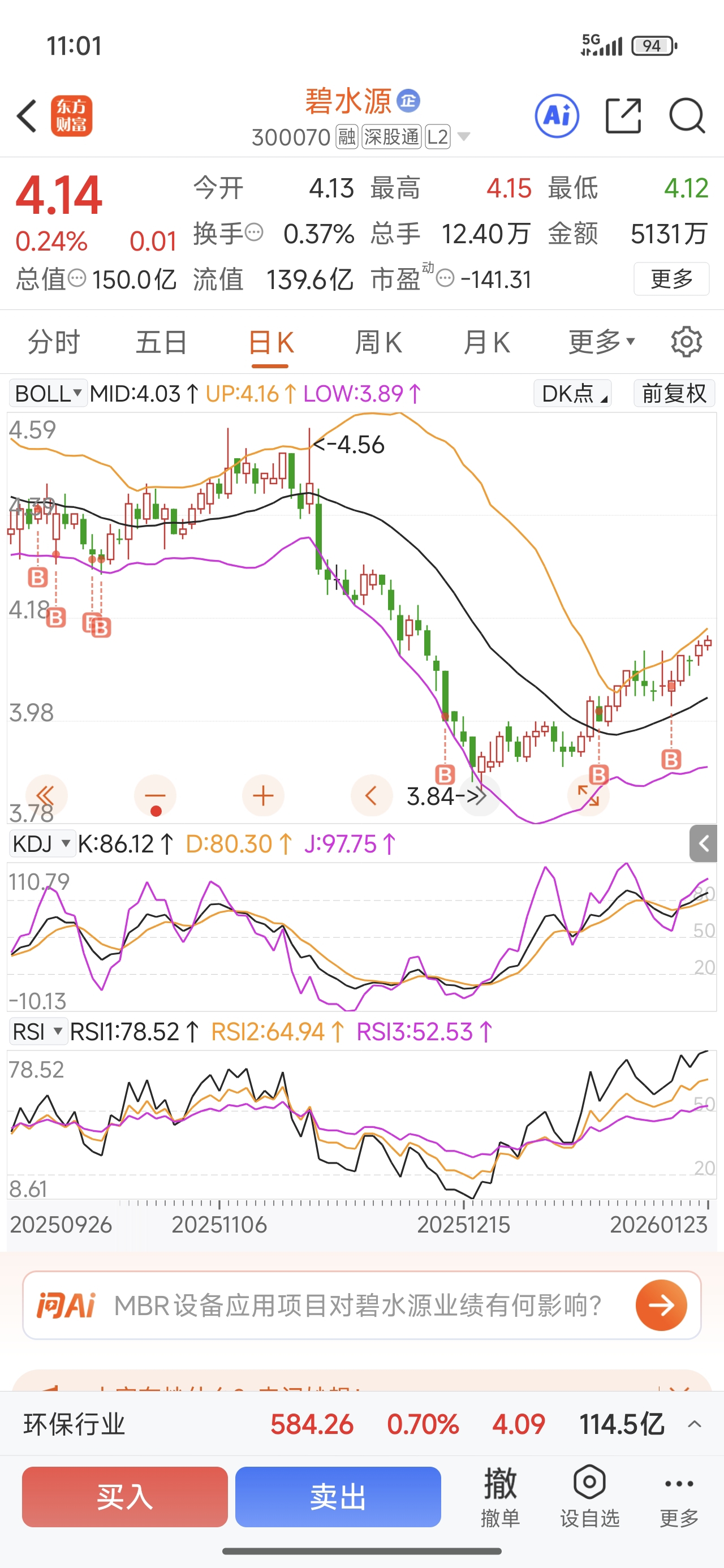Open the 环保行业 sector name
Image resolution: width=724 pixels, height=1568 pixels.
(74, 1424)
